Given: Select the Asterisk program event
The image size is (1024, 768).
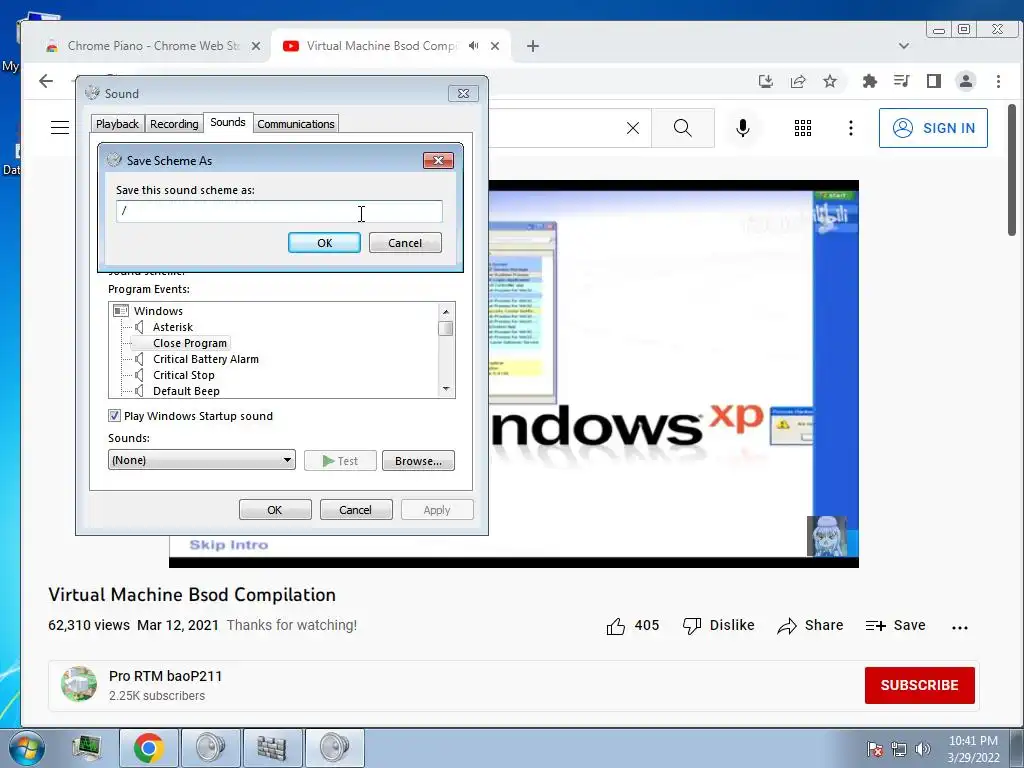Looking at the screenshot, I should pyautogui.click(x=173, y=327).
